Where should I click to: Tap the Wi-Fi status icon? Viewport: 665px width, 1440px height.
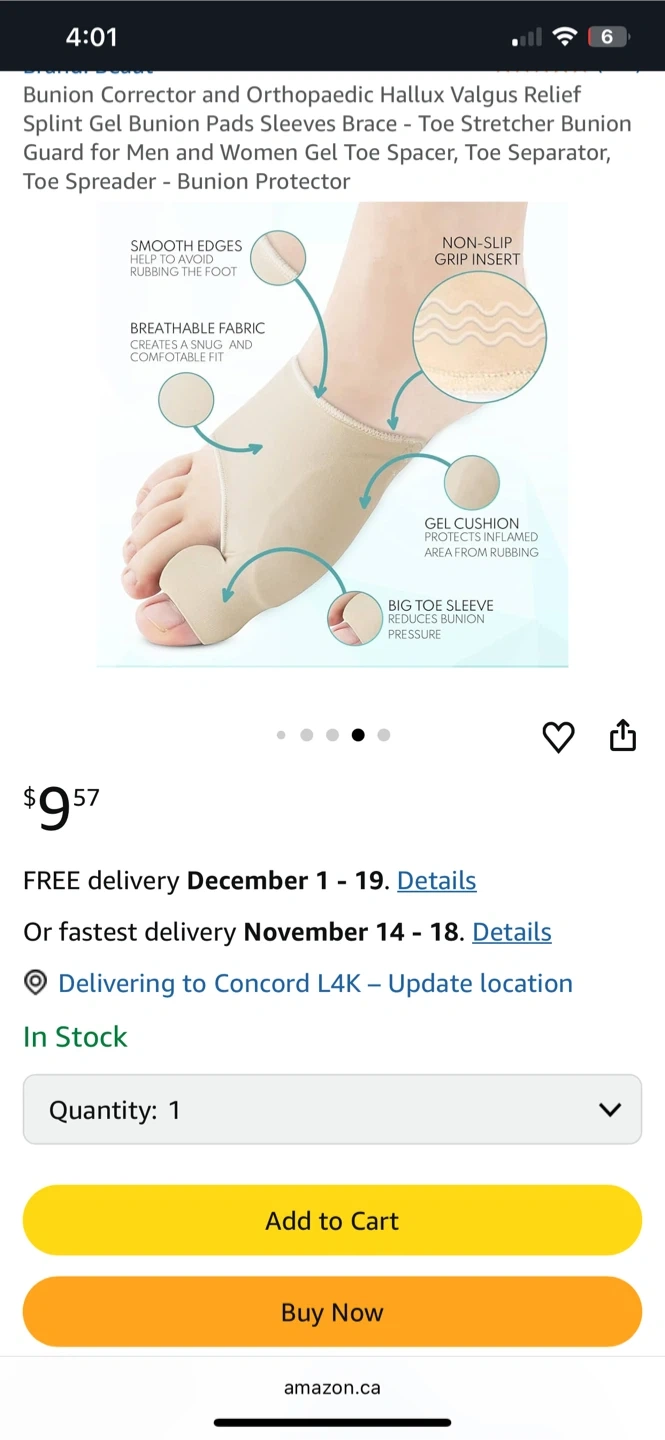point(565,37)
